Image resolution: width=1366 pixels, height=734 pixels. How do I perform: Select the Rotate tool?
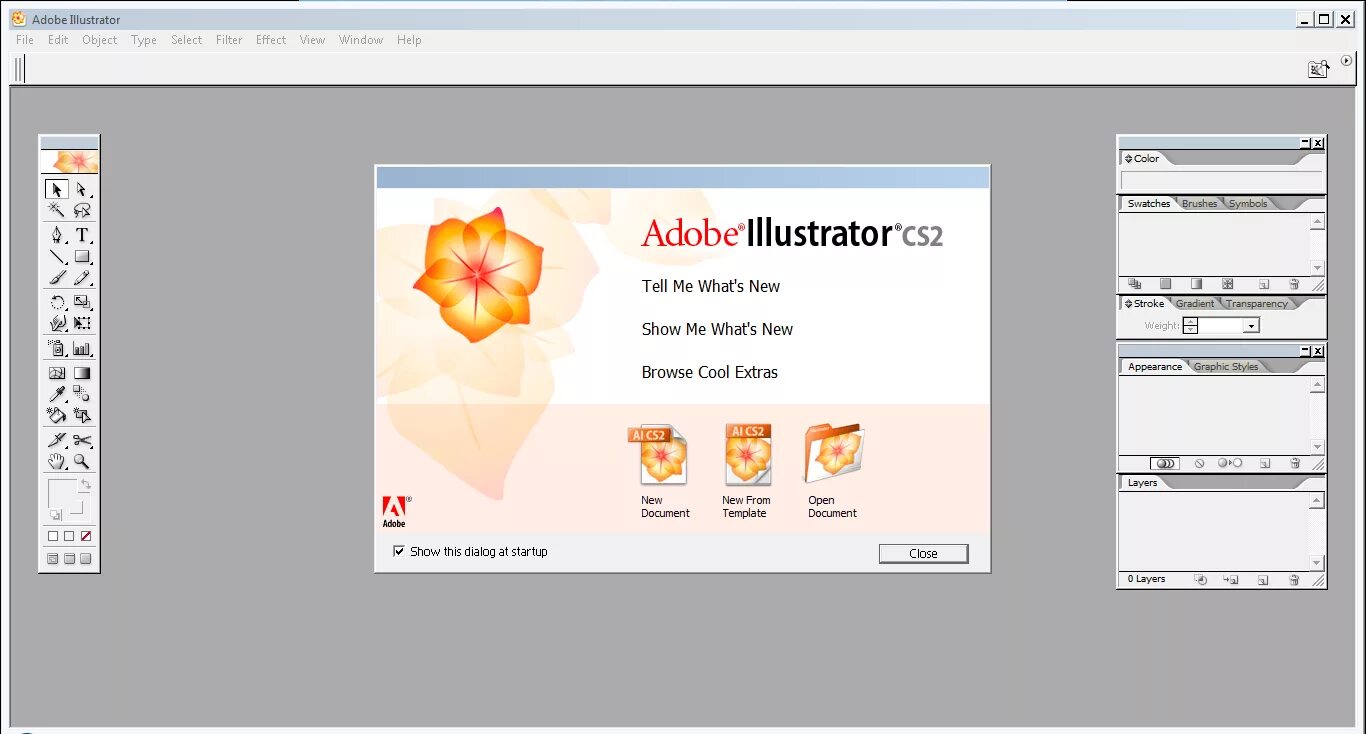point(57,302)
